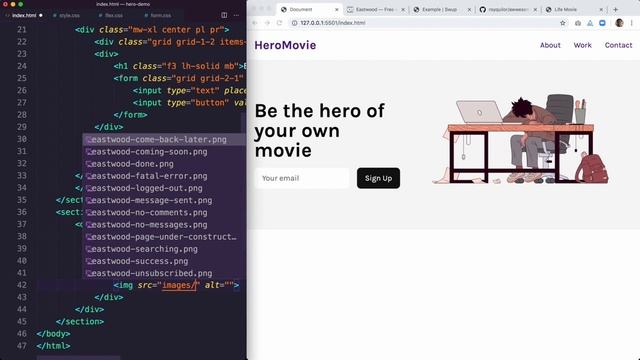Click the camera extension icon in Chrome toolbar
Screen dimensions: 640x360
point(578,23)
